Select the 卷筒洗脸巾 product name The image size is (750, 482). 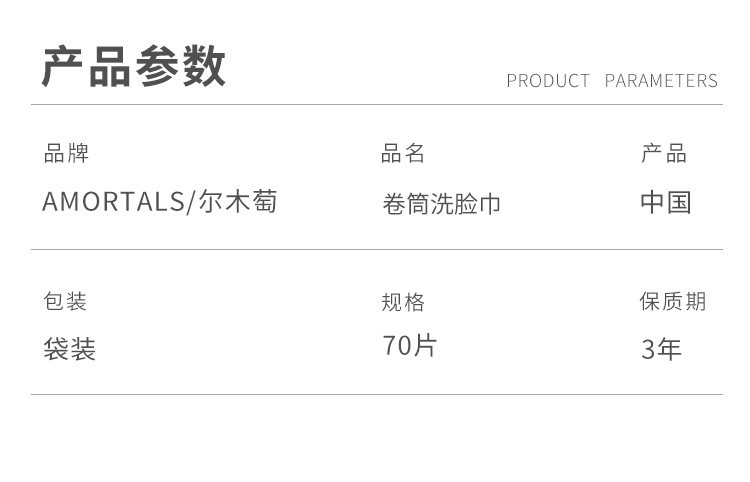[441, 204]
